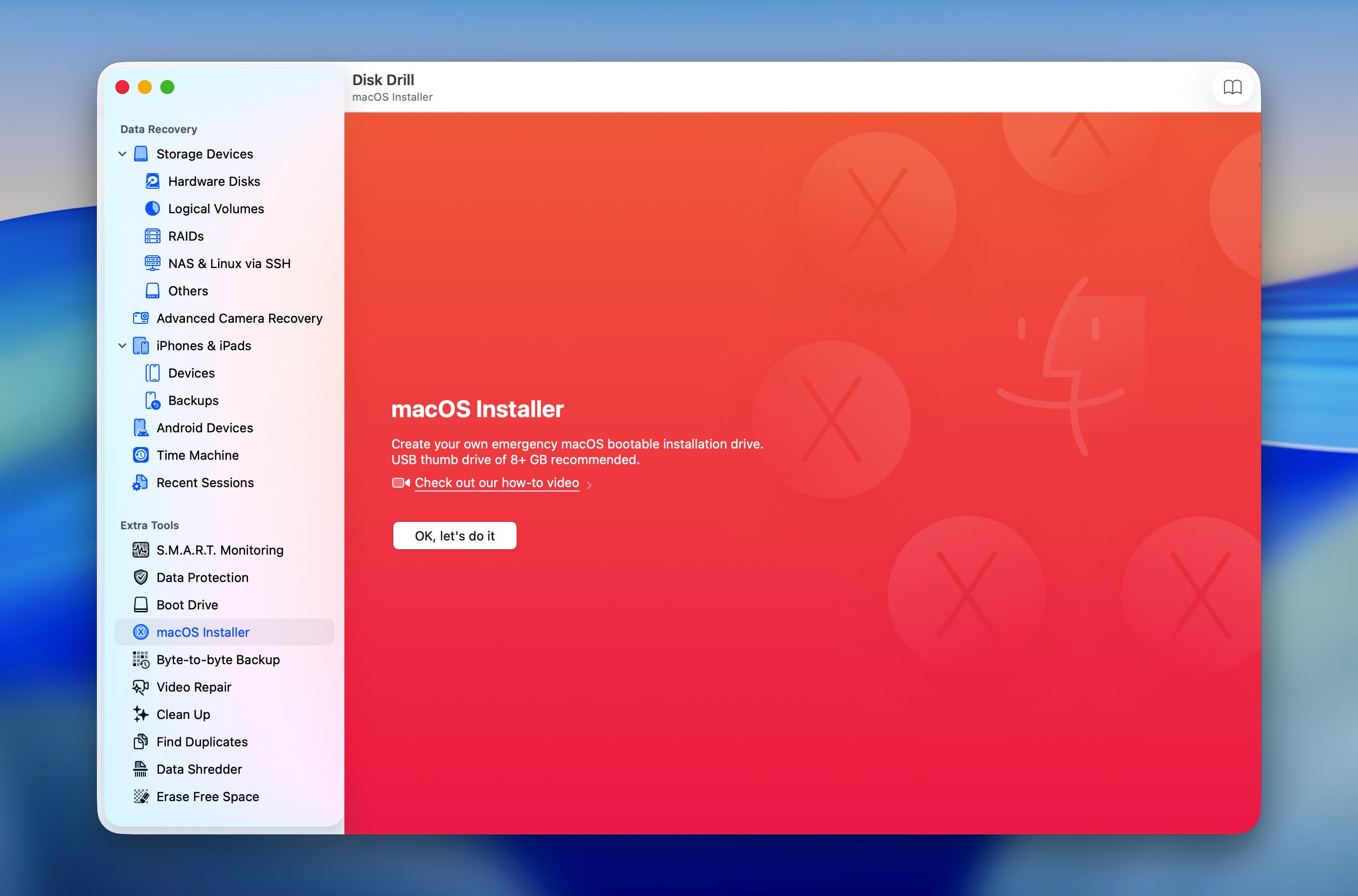Click the S.M.A.R.T. Monitoring pulse icon
The width and height of the screenshot is (1358, 896).
point(140,550)
